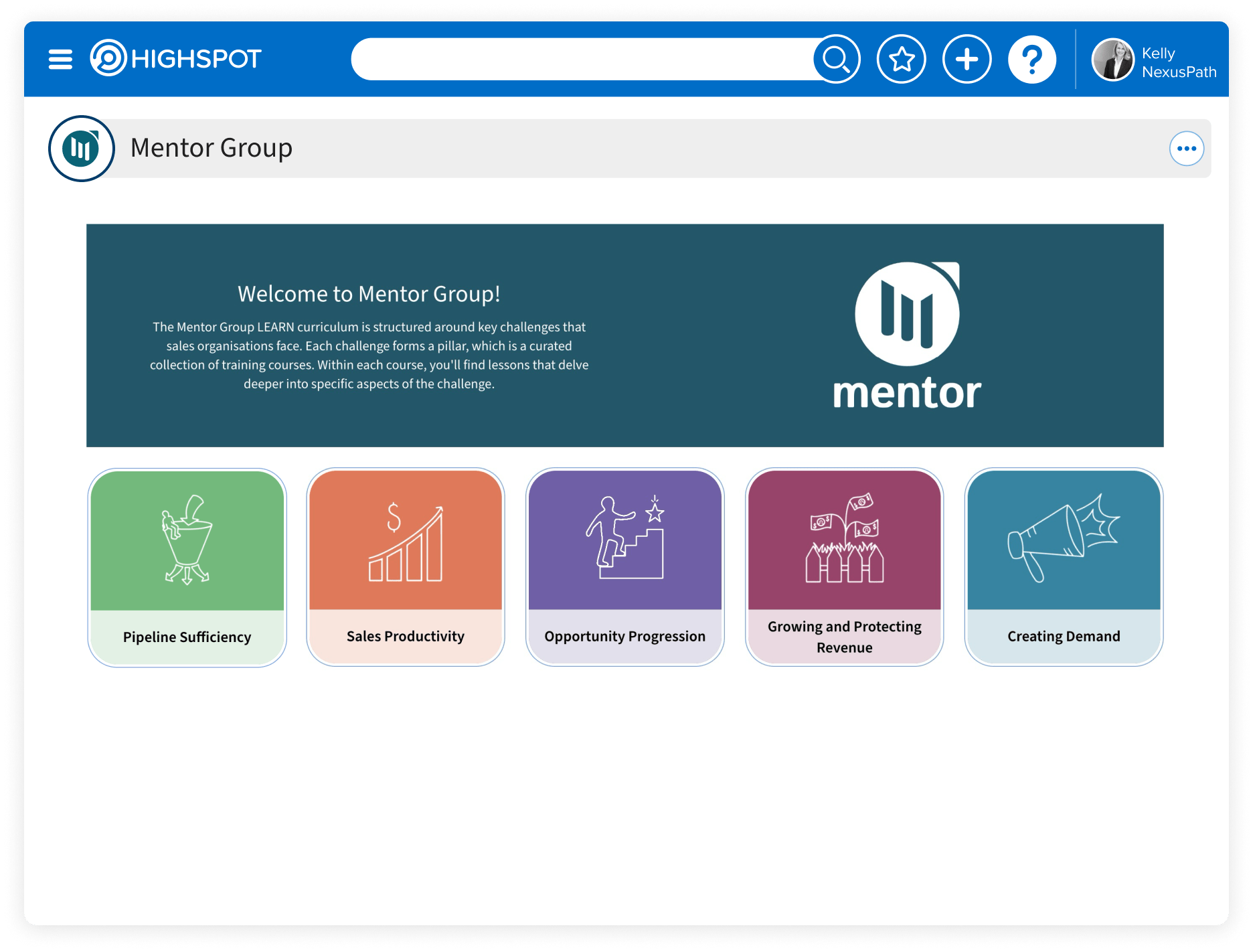Open the hamburger navigation menu
1253x952 pixels.
[61, 59]
